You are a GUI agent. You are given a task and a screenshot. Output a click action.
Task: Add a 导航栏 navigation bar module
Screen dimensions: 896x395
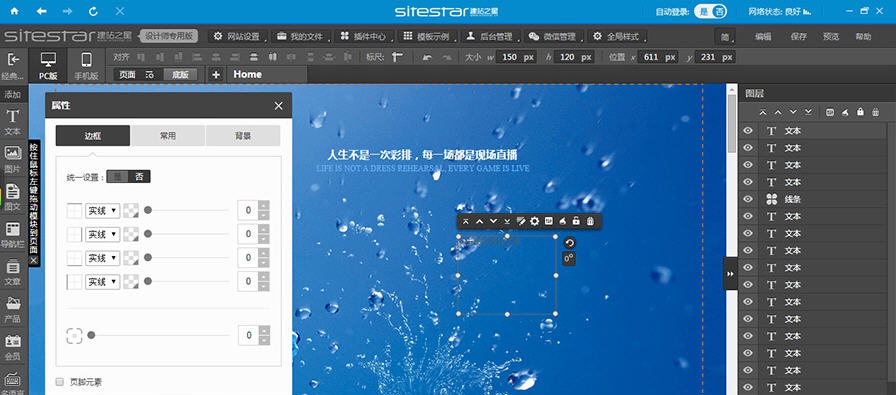[x=13, y=235]
